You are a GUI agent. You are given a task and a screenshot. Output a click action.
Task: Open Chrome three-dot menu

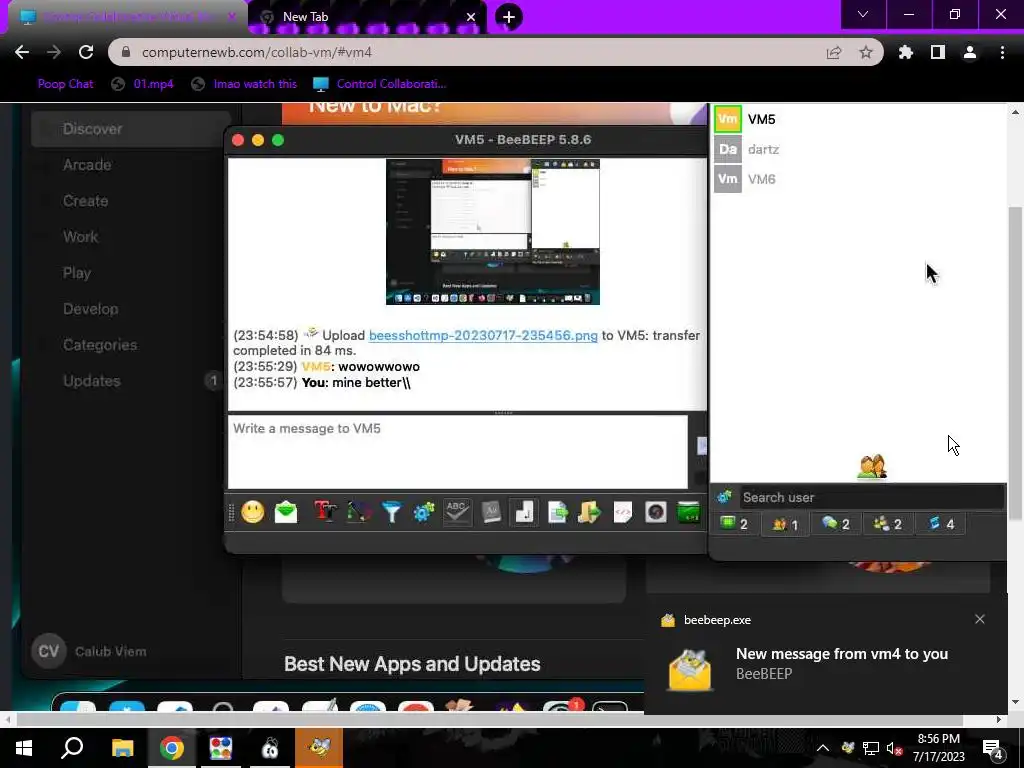[x=1002, y=52]
